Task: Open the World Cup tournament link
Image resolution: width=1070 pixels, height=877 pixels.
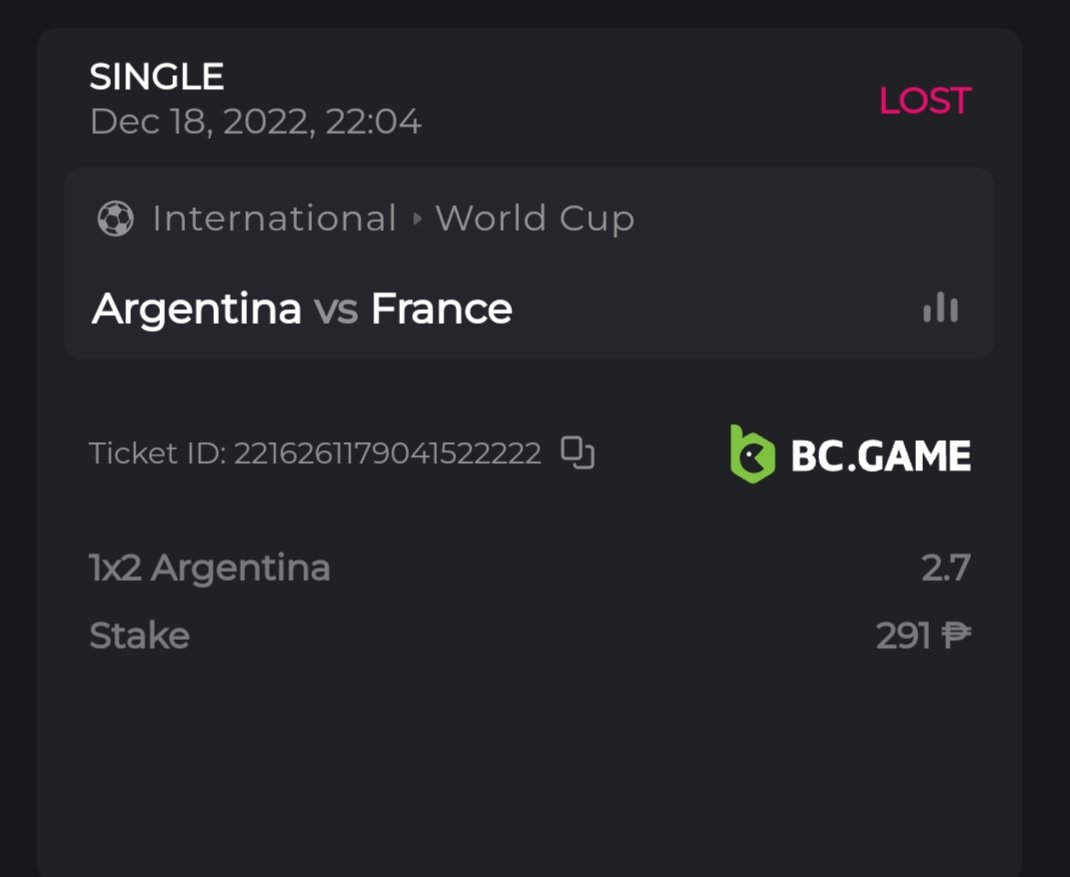Action: click(535, 219)
